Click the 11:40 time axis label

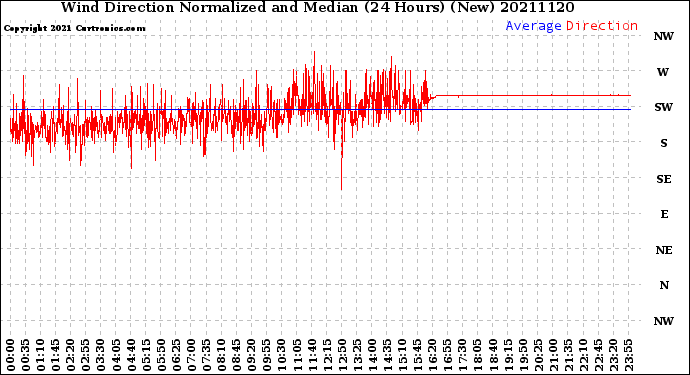pyautogui.click(x=312, y=355)
